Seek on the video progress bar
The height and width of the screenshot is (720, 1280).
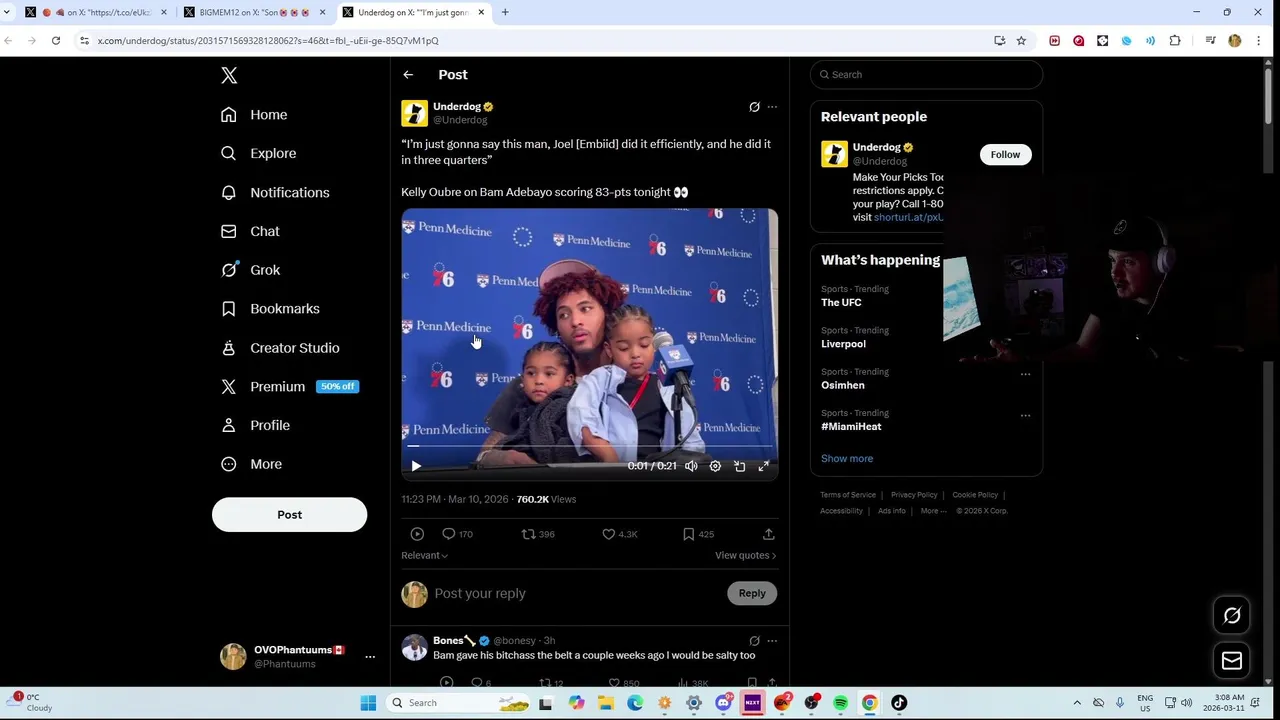pos(589,446)
